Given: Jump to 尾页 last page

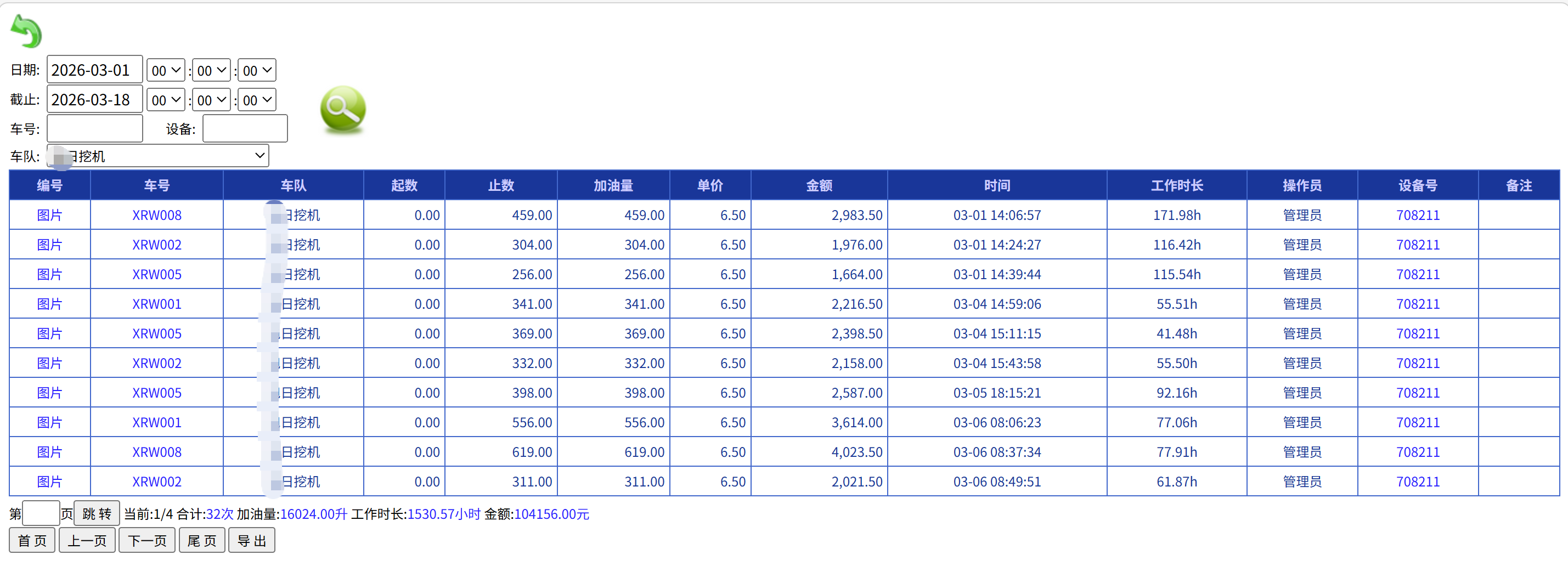Looking at the screenshot, I should point(201,540).
